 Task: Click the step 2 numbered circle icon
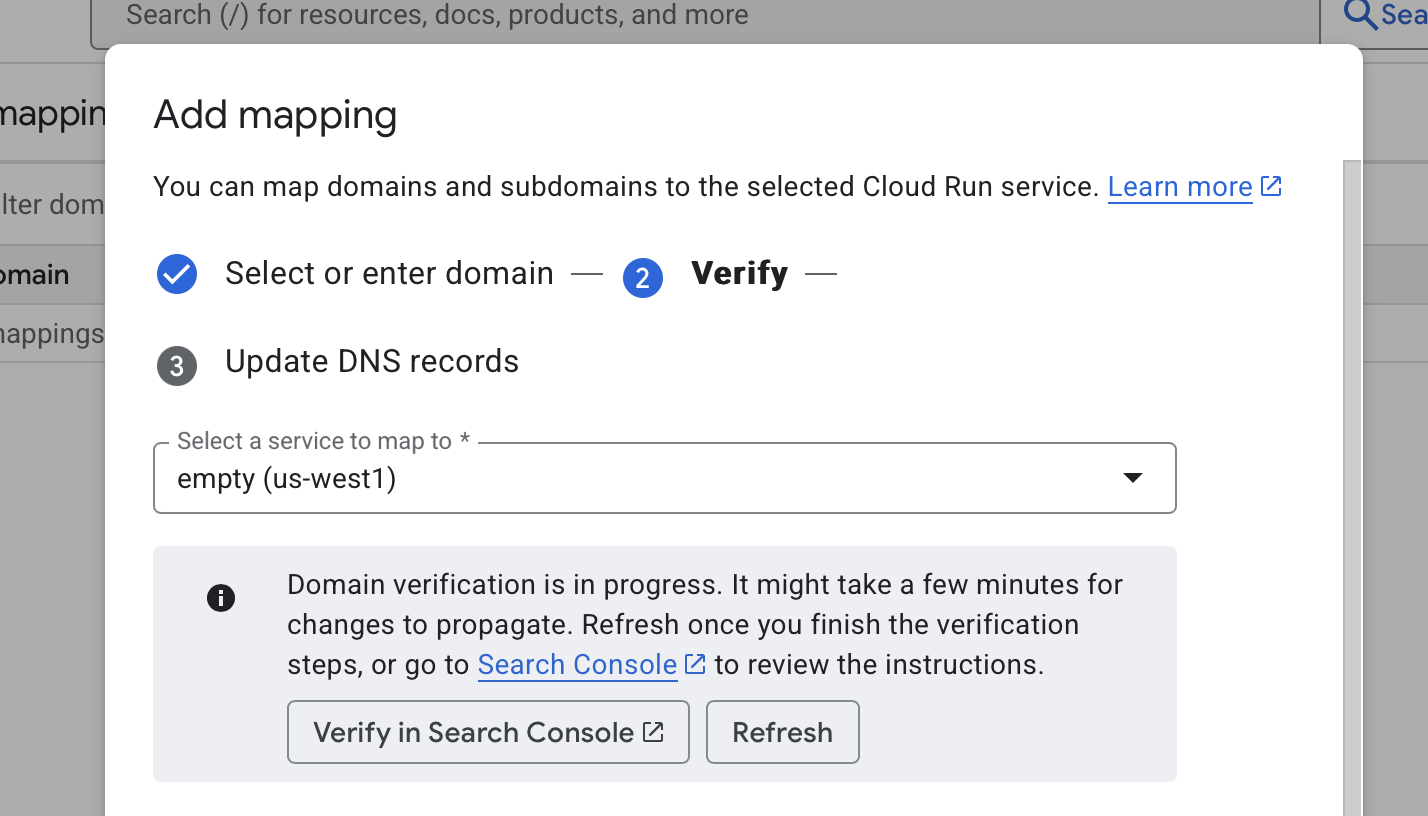(x=643, y=278)
